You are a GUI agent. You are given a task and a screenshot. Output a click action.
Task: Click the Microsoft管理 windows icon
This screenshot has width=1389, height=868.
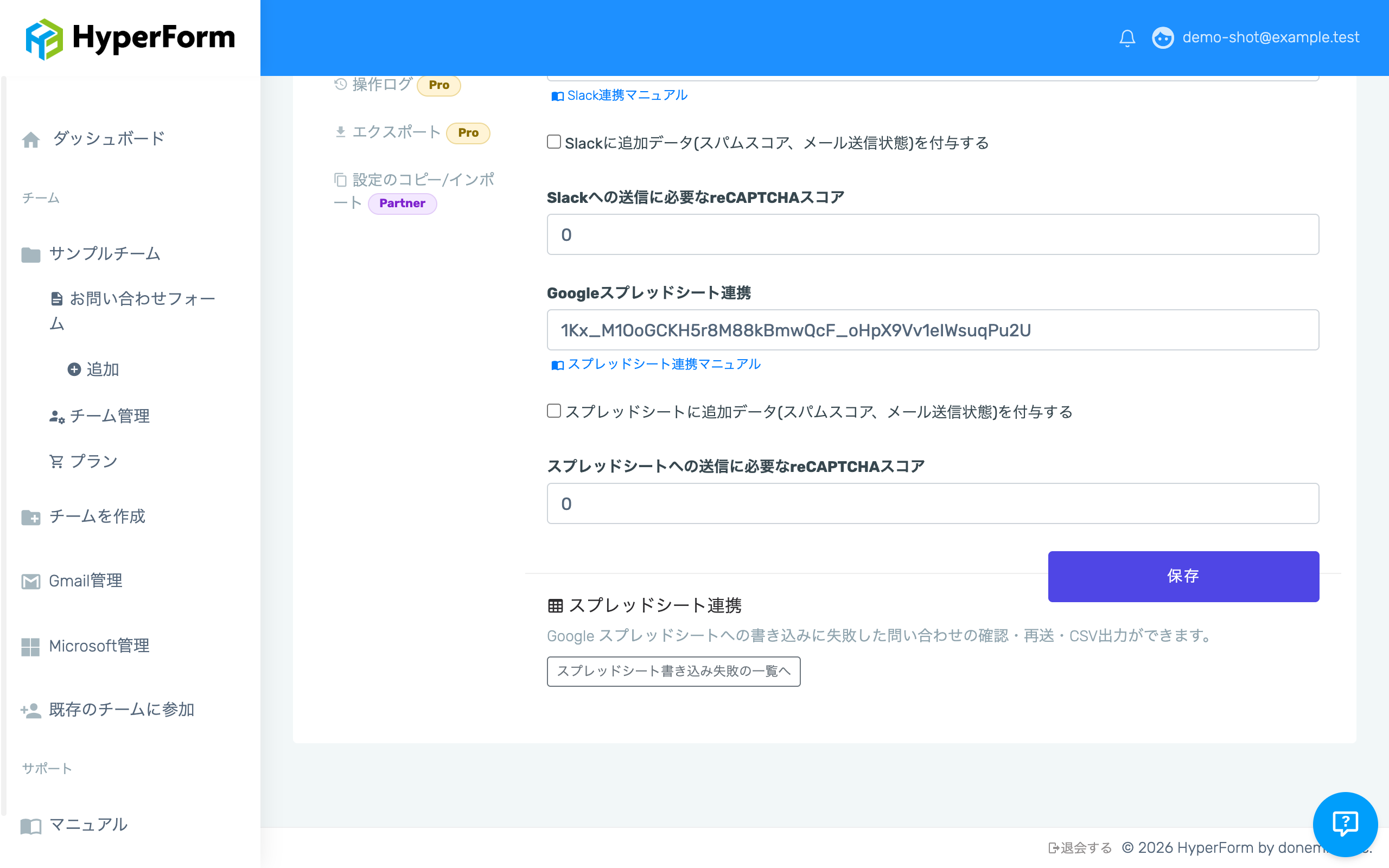pos(30,647)
